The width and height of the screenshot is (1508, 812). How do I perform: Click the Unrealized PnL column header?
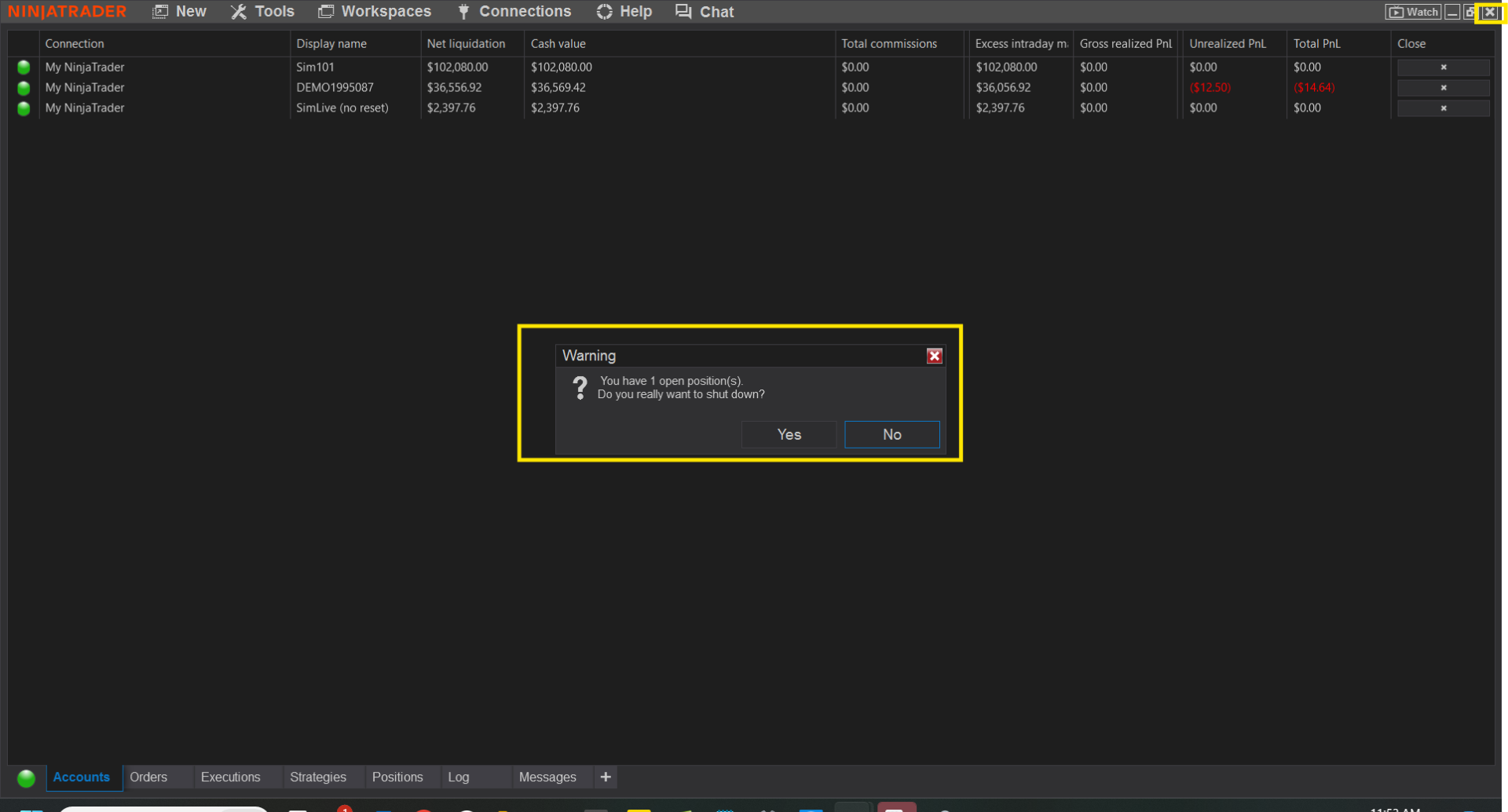pos(1235,44)
